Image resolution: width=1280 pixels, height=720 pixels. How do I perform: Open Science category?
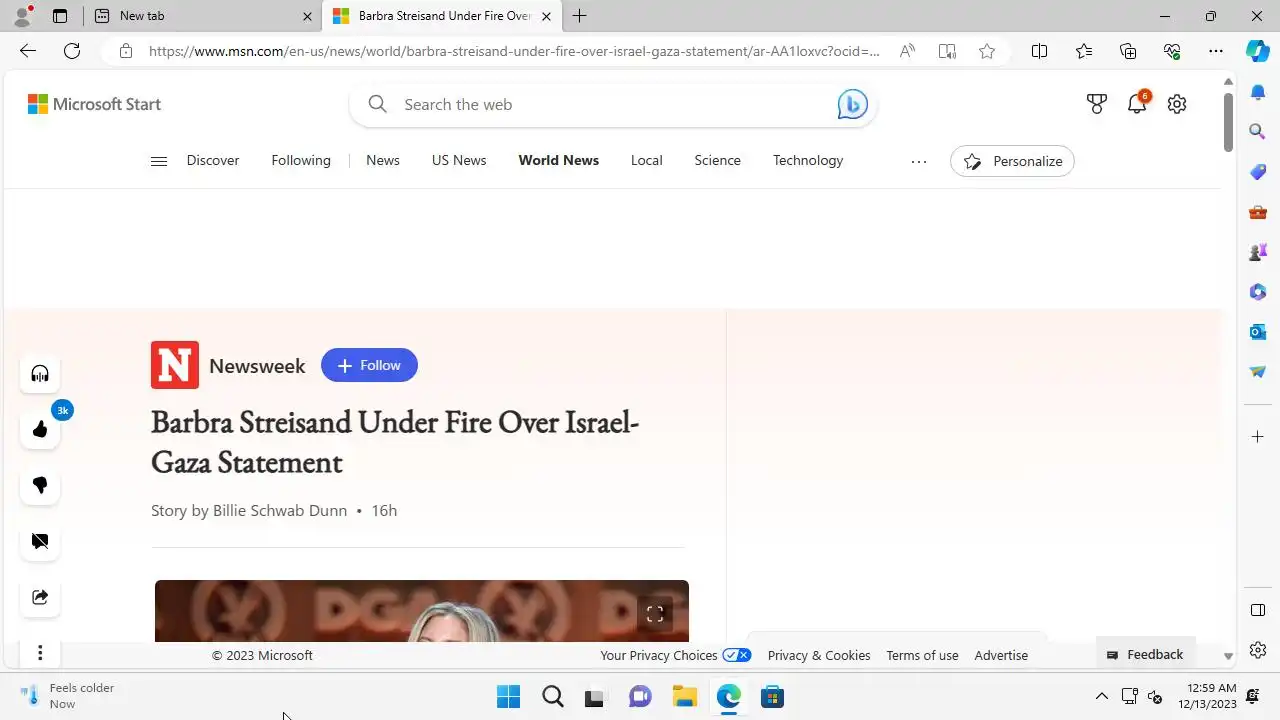[x=718, y=160]
